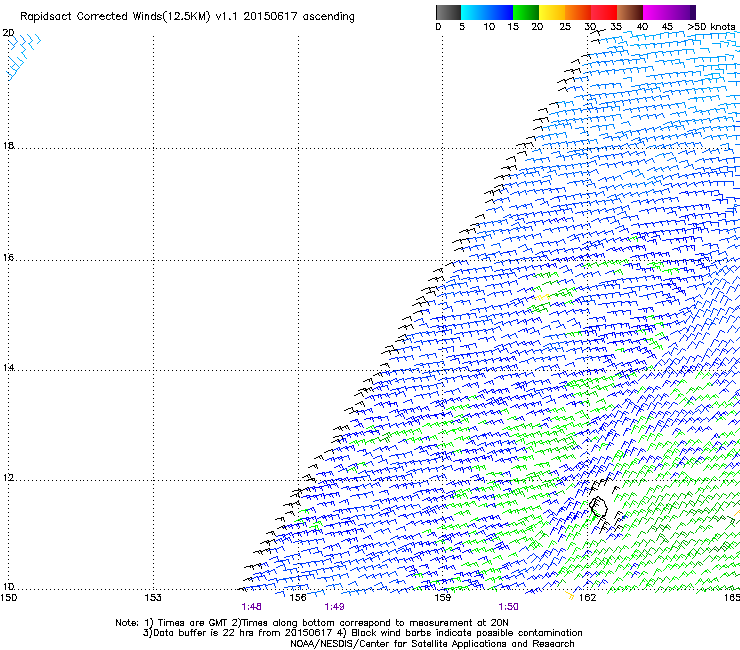Click the longitude axis label 156

click(x=298, y=598)
